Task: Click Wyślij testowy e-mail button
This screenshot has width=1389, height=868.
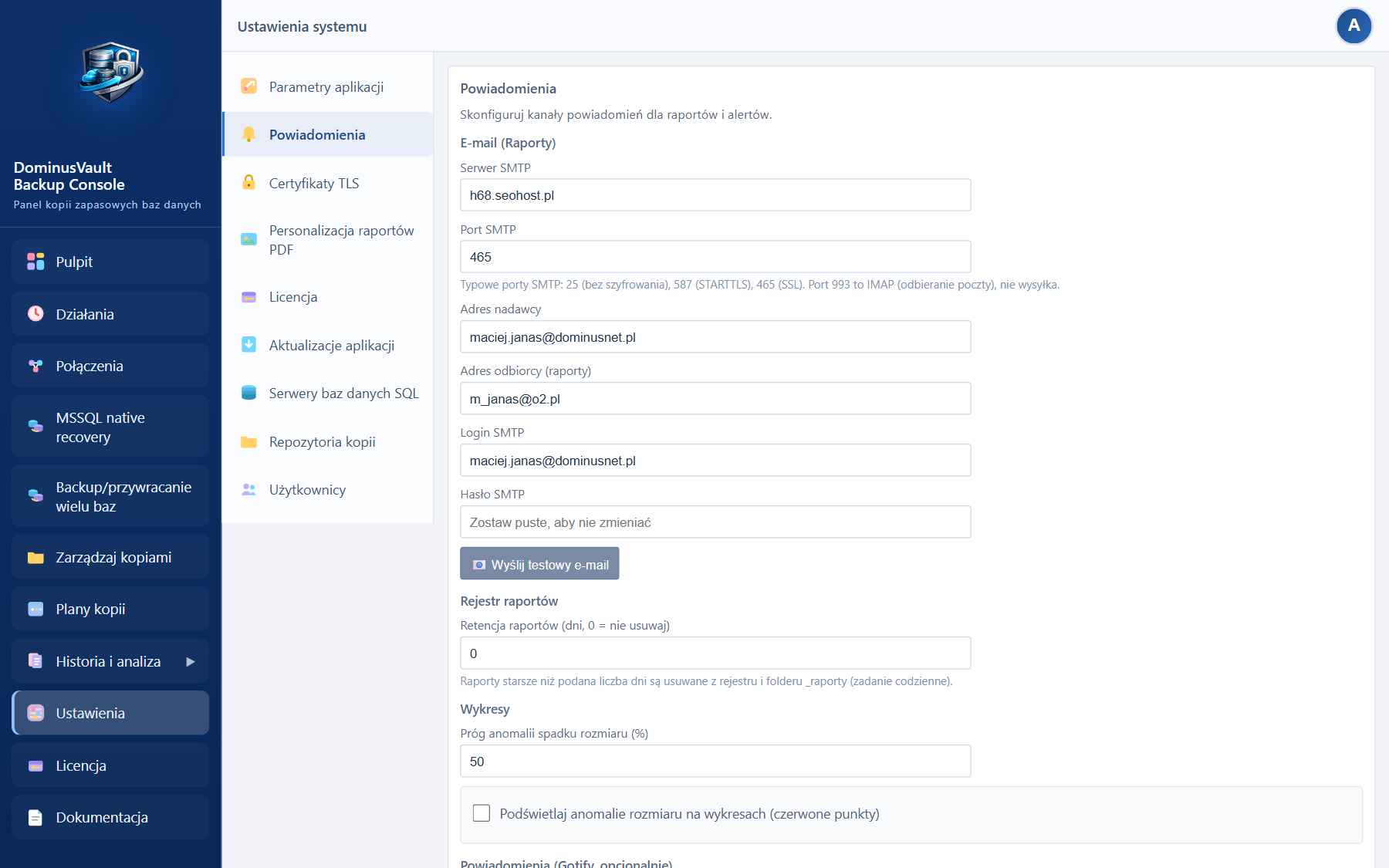Action: (x=539, y=564)
